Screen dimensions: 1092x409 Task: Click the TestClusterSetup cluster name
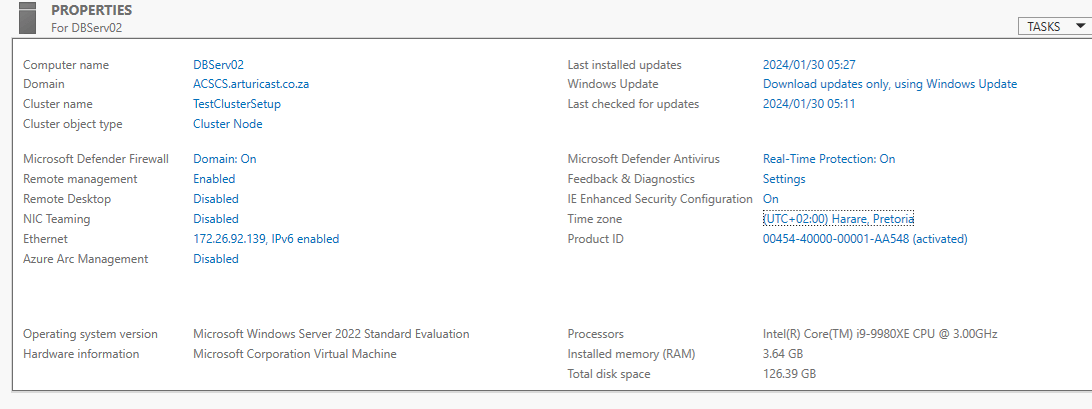[237, 104]
